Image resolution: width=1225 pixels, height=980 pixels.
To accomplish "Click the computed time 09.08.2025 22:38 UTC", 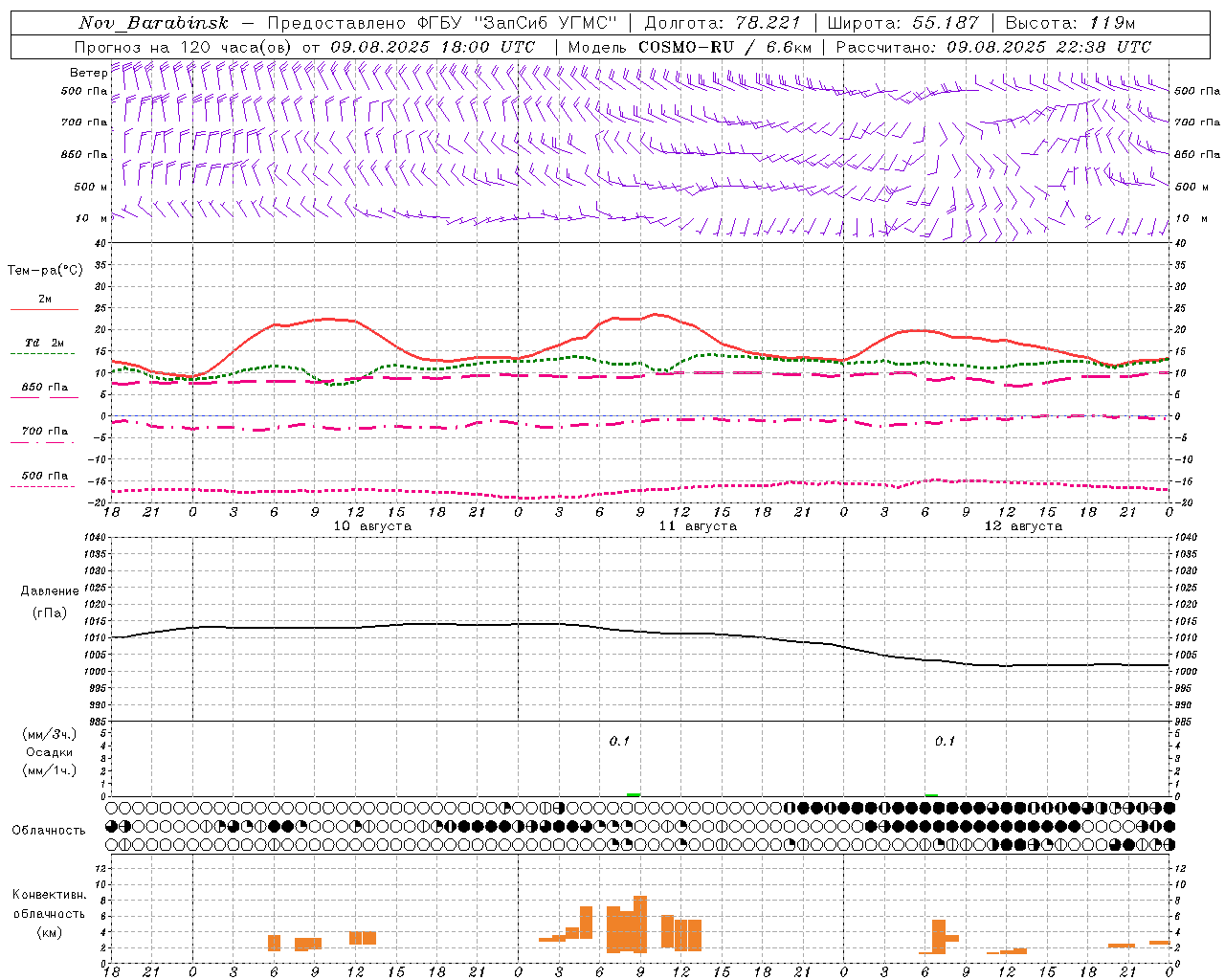I will click(1049, 47).
